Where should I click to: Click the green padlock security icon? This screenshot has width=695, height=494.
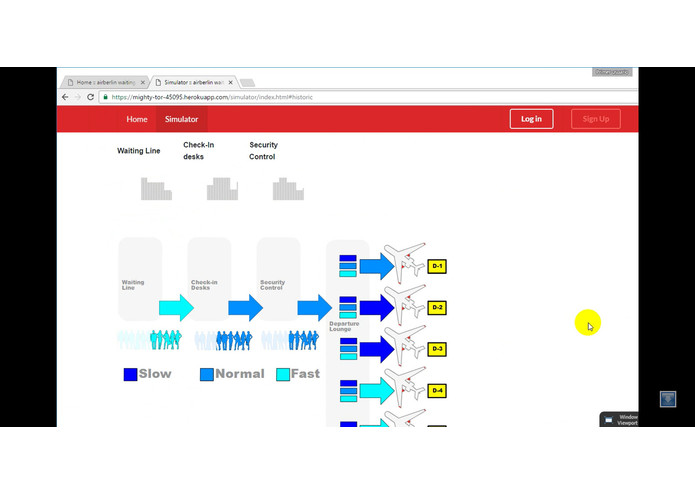pyautogui.click(x=105, y=97)
